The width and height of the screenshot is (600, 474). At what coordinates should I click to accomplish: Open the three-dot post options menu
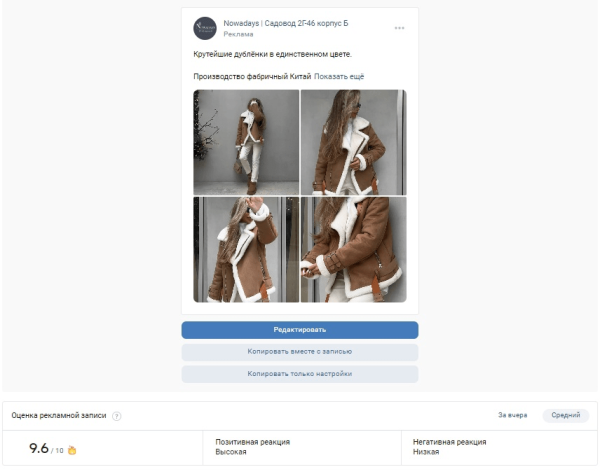(399, 28)
